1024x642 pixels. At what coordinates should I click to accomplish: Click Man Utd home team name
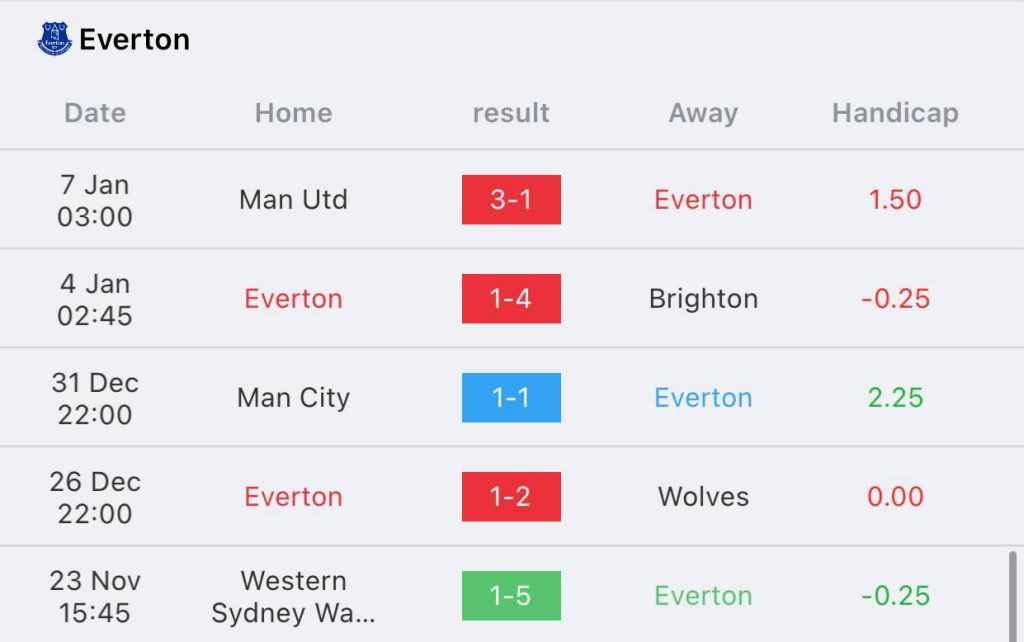293,200
